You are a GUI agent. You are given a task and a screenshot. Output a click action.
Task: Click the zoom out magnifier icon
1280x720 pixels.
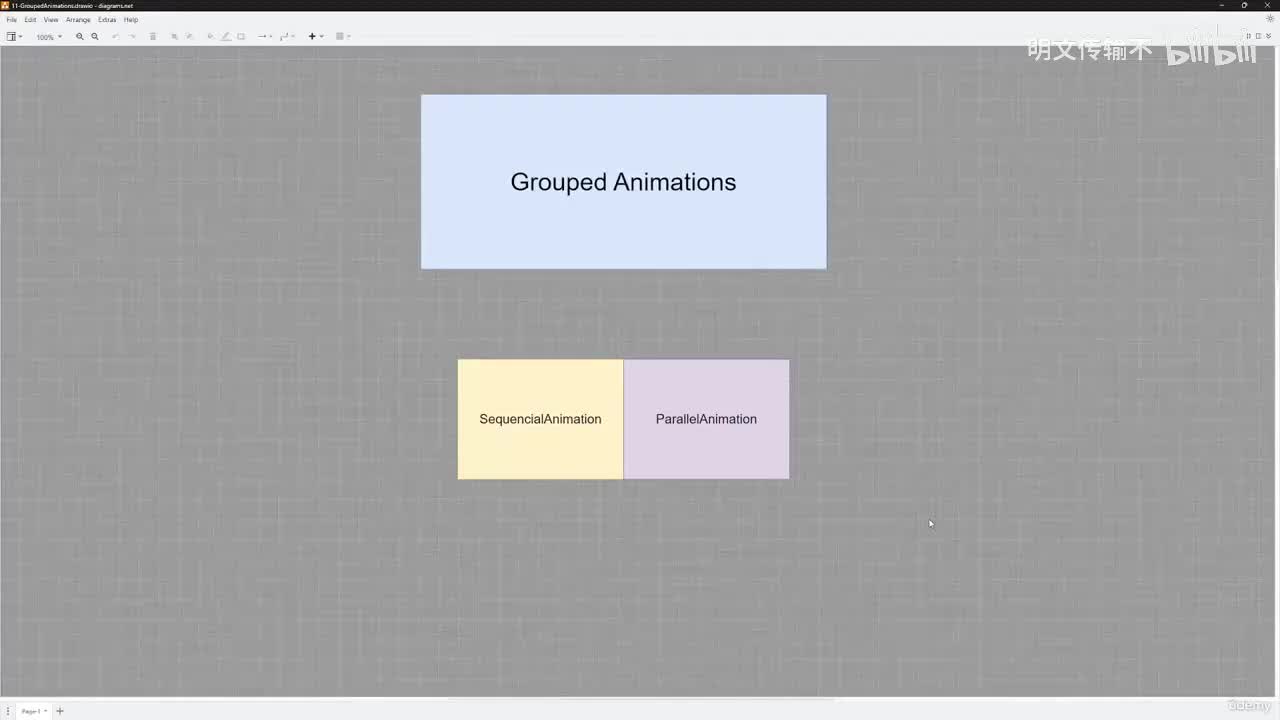[95, 37]
